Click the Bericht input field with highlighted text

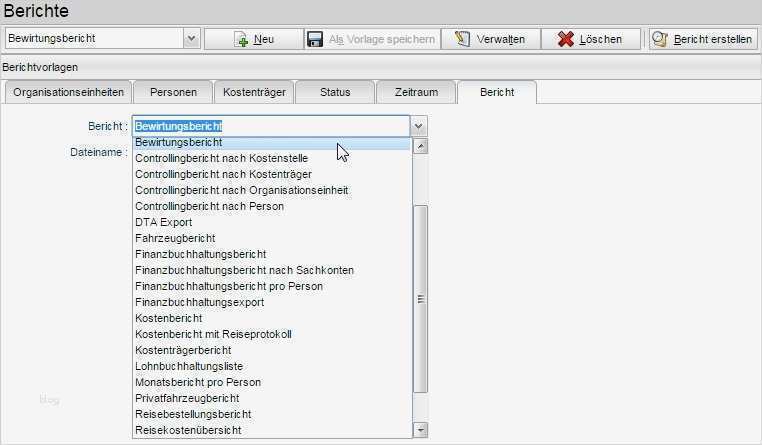pos(271,126)
